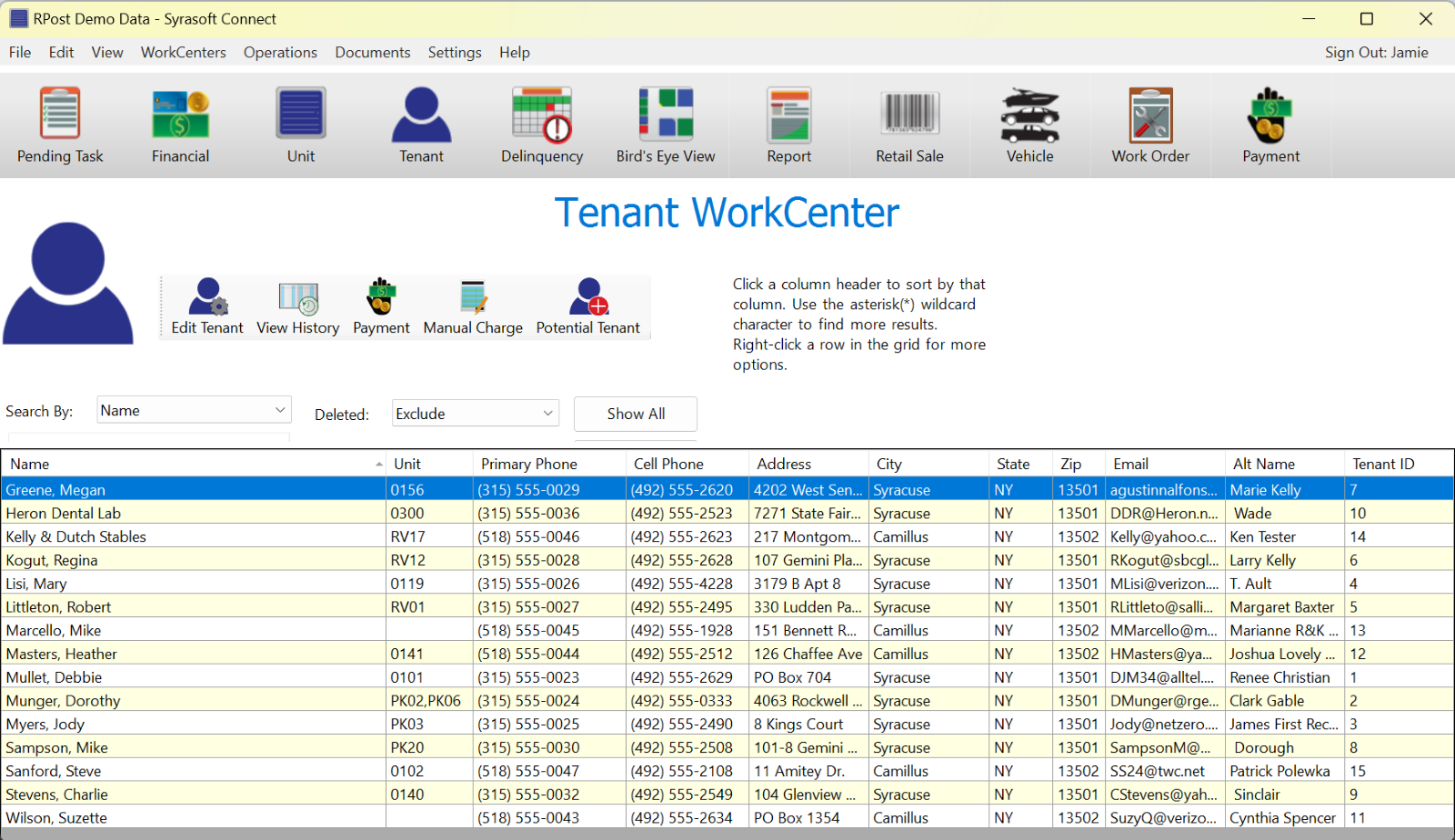Create a Potential Tenant

tap(587, 307)
